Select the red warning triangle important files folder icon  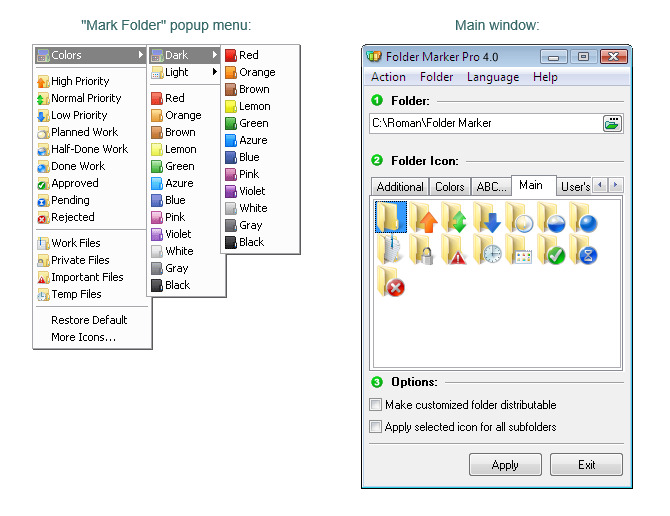[455, 249]
